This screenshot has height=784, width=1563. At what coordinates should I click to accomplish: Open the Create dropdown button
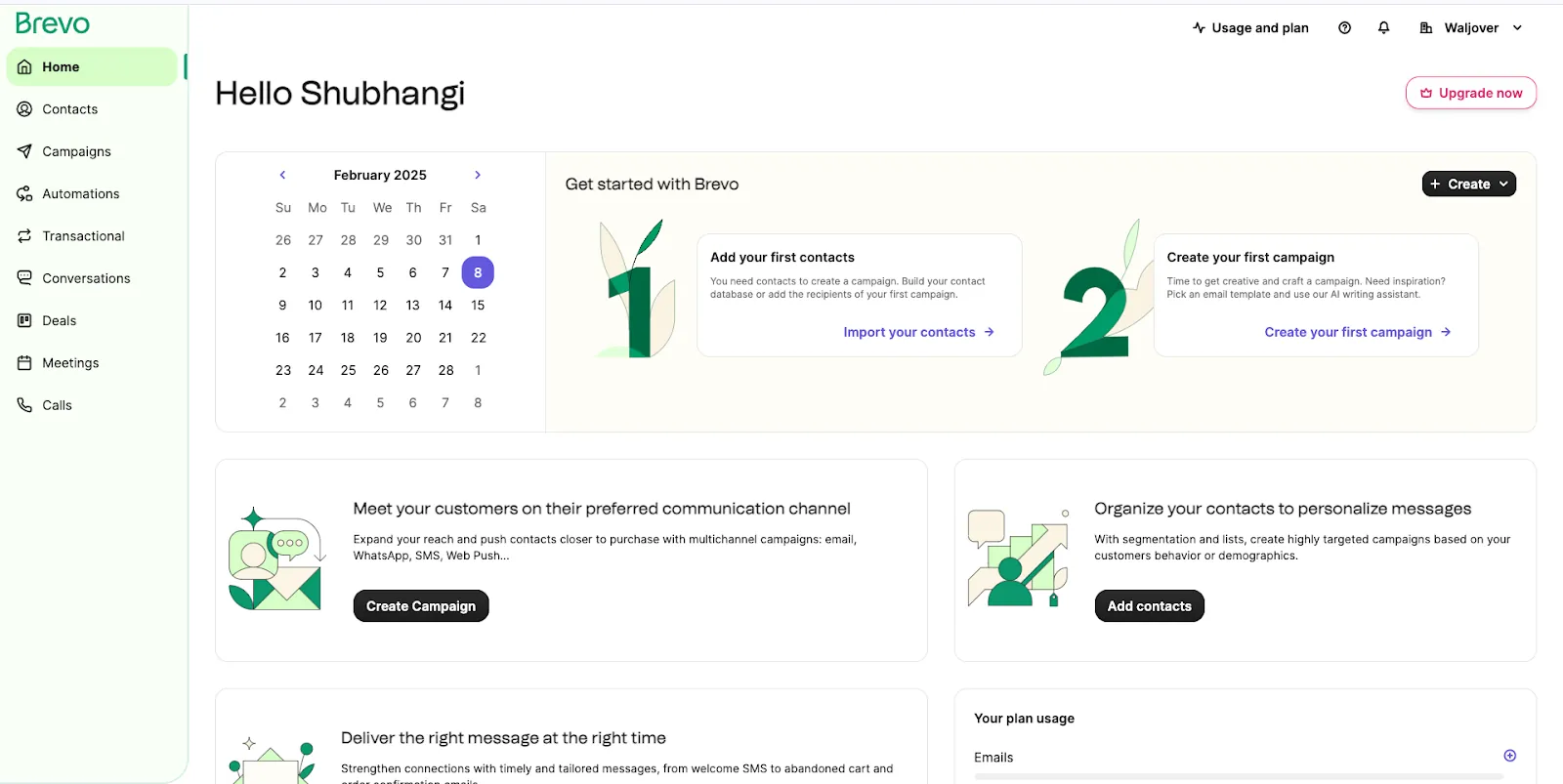tap(1469, 184)
